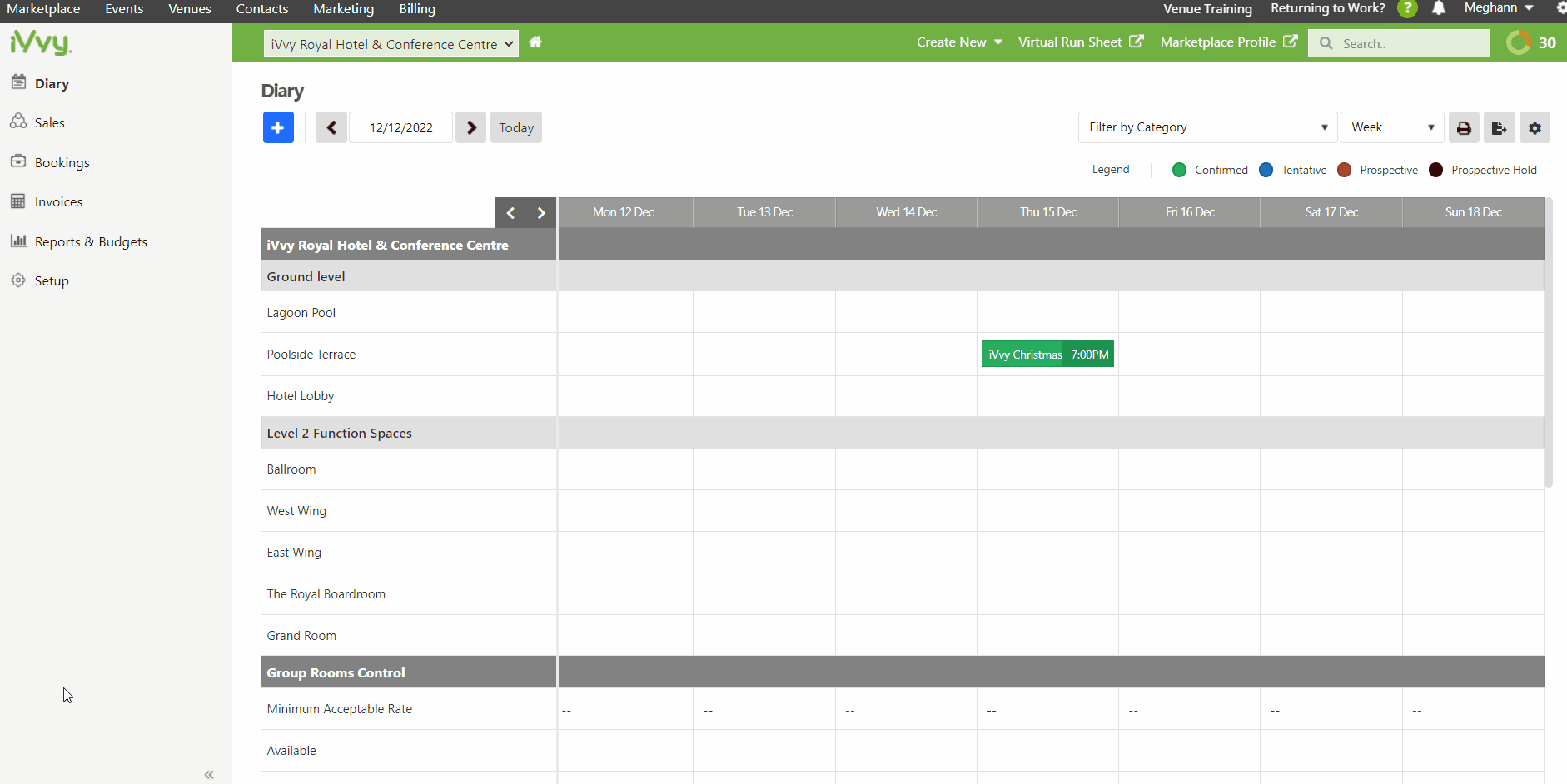Open the Week view dropdown
Image resolution: width=1567 pixels, height=784 pixels.
1392,127
